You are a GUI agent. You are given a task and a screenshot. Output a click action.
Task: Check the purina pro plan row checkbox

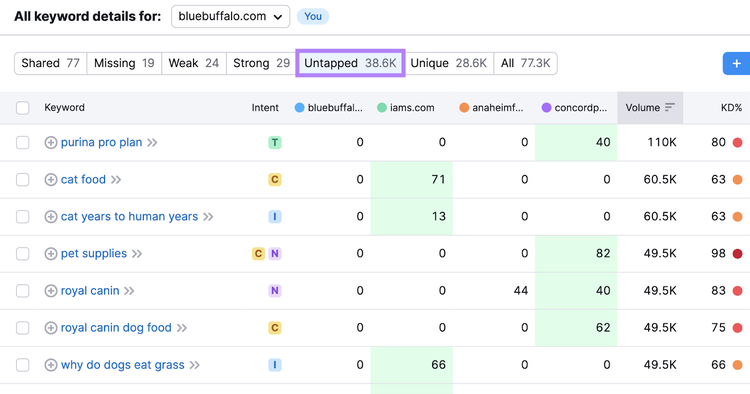click(22, 142)
